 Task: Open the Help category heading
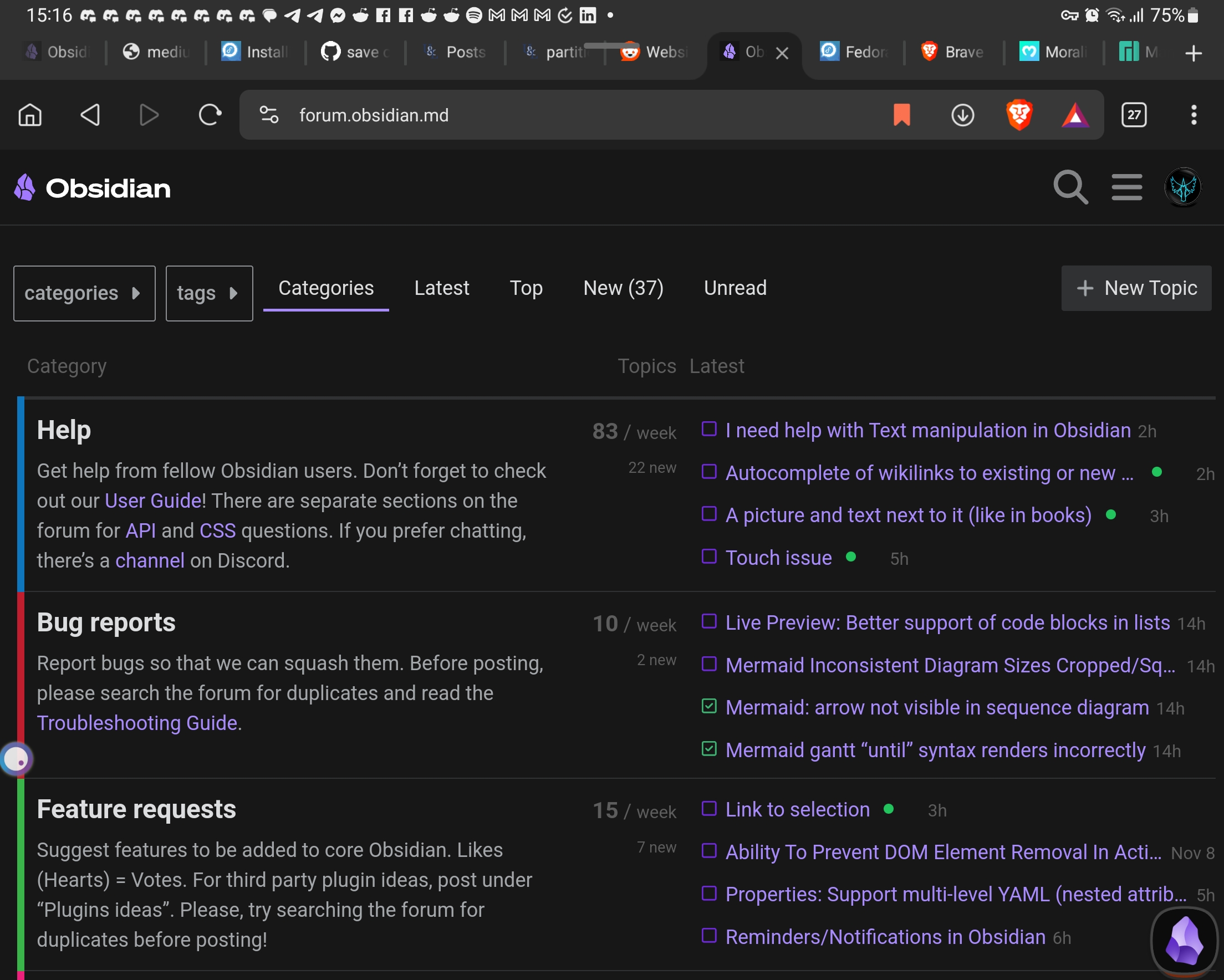pyautogui.click(x=64, y=430)
